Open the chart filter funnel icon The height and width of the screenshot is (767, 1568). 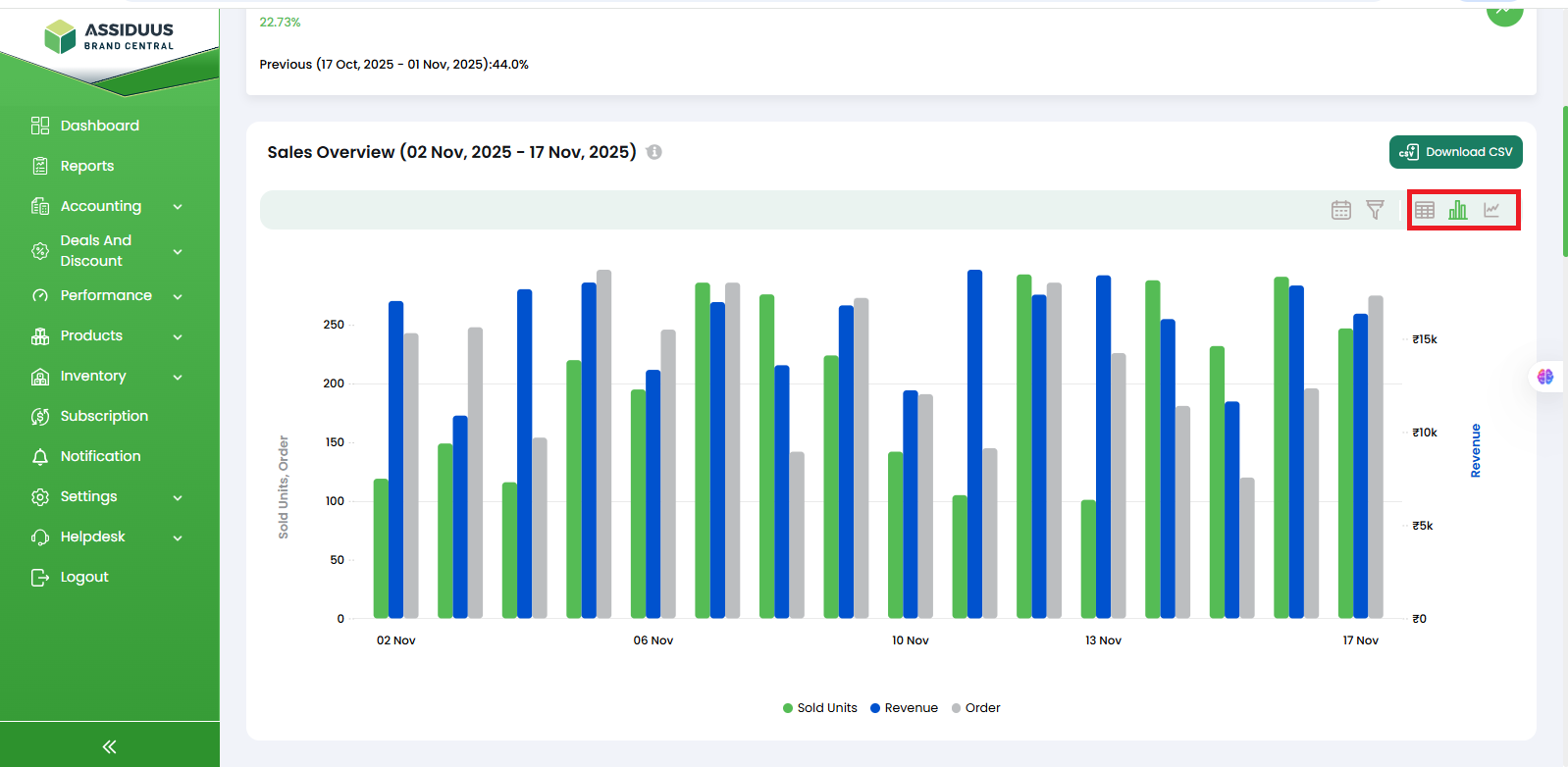(x=1375, y=210)
